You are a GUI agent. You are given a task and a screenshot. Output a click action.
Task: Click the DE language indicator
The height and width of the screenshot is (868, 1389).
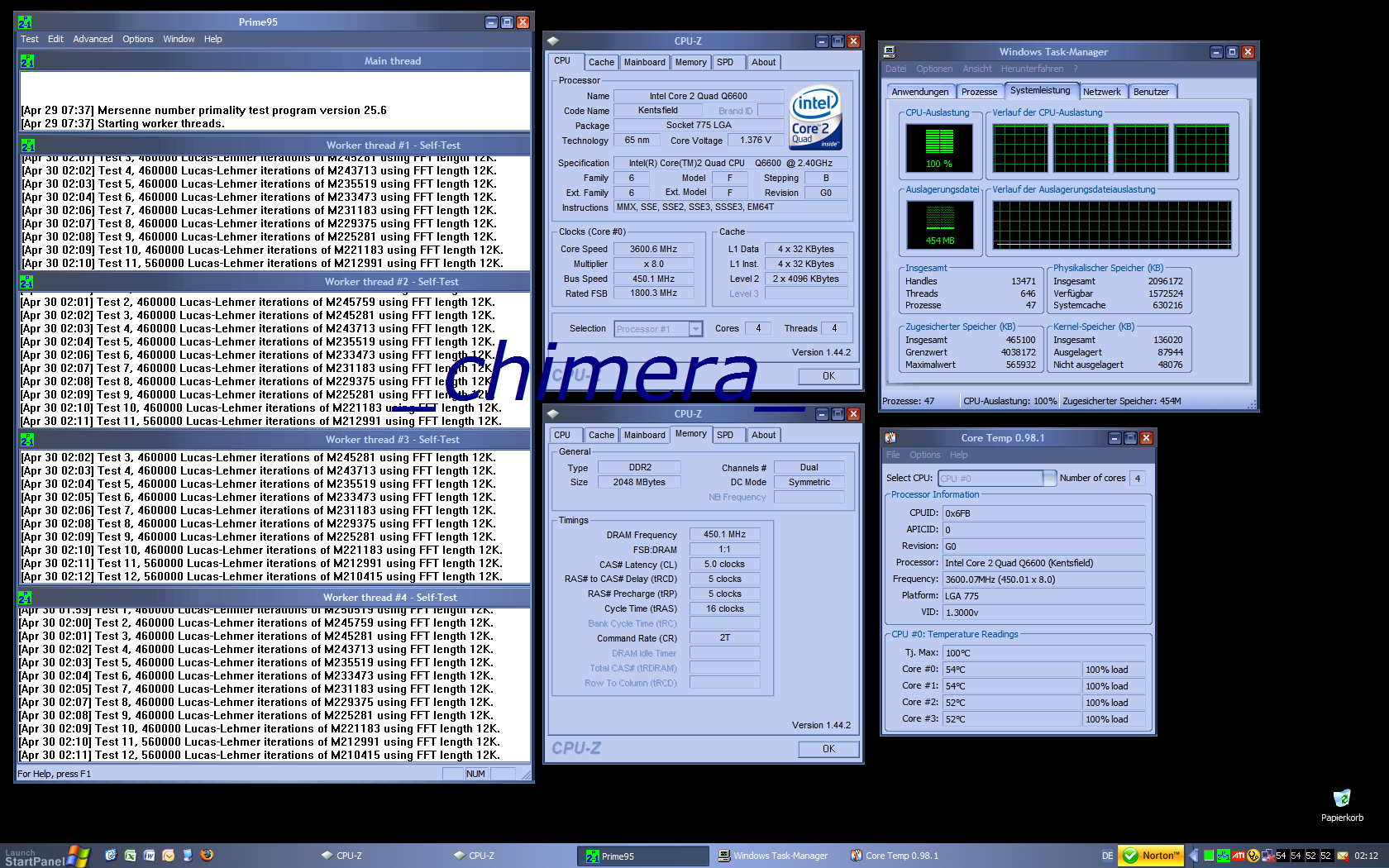tap(1107, 856)
